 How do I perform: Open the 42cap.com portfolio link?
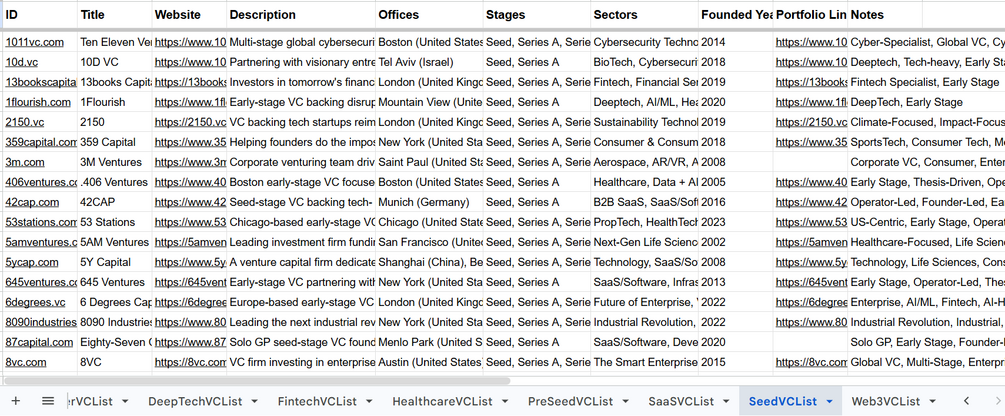pos(811,203)
